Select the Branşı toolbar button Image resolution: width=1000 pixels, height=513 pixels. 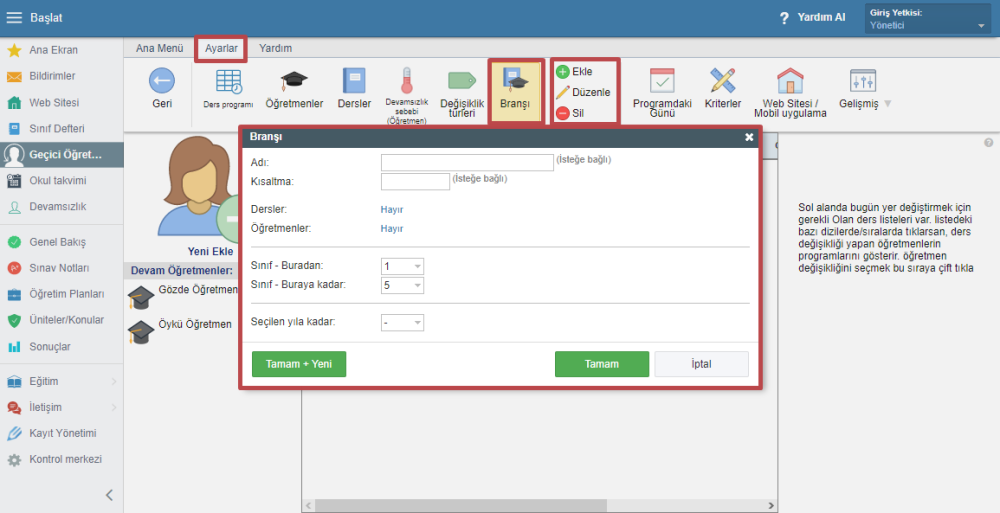point(515,91)
